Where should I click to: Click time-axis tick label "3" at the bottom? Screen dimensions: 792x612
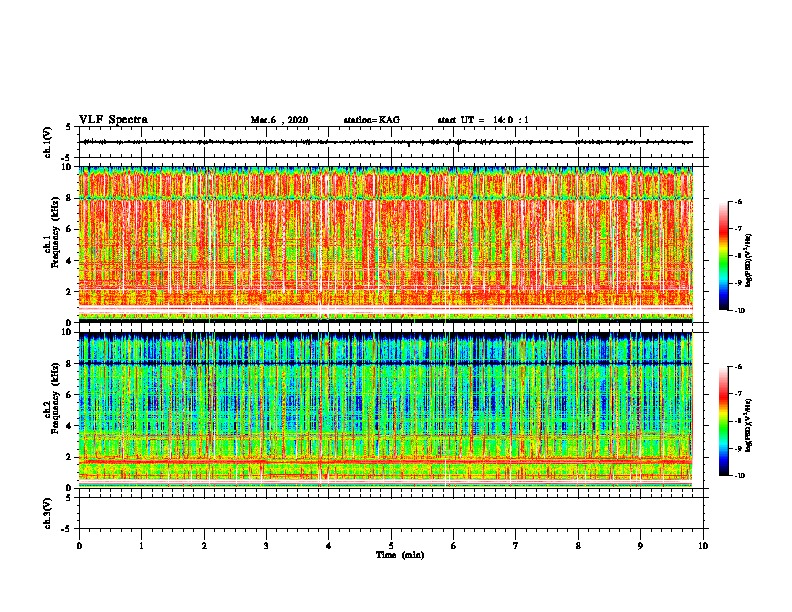click(x=266, y=546)
